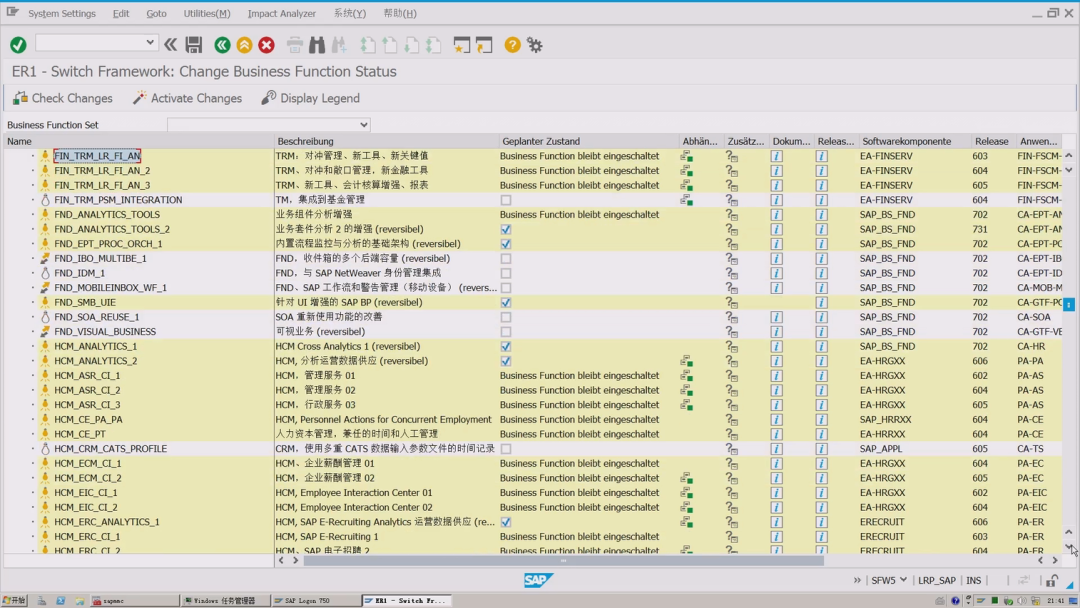Uncheck the FND_EPT_PROC_ORCH_1 checkbox
1080x608 pixels.
(x=506, y=244)
